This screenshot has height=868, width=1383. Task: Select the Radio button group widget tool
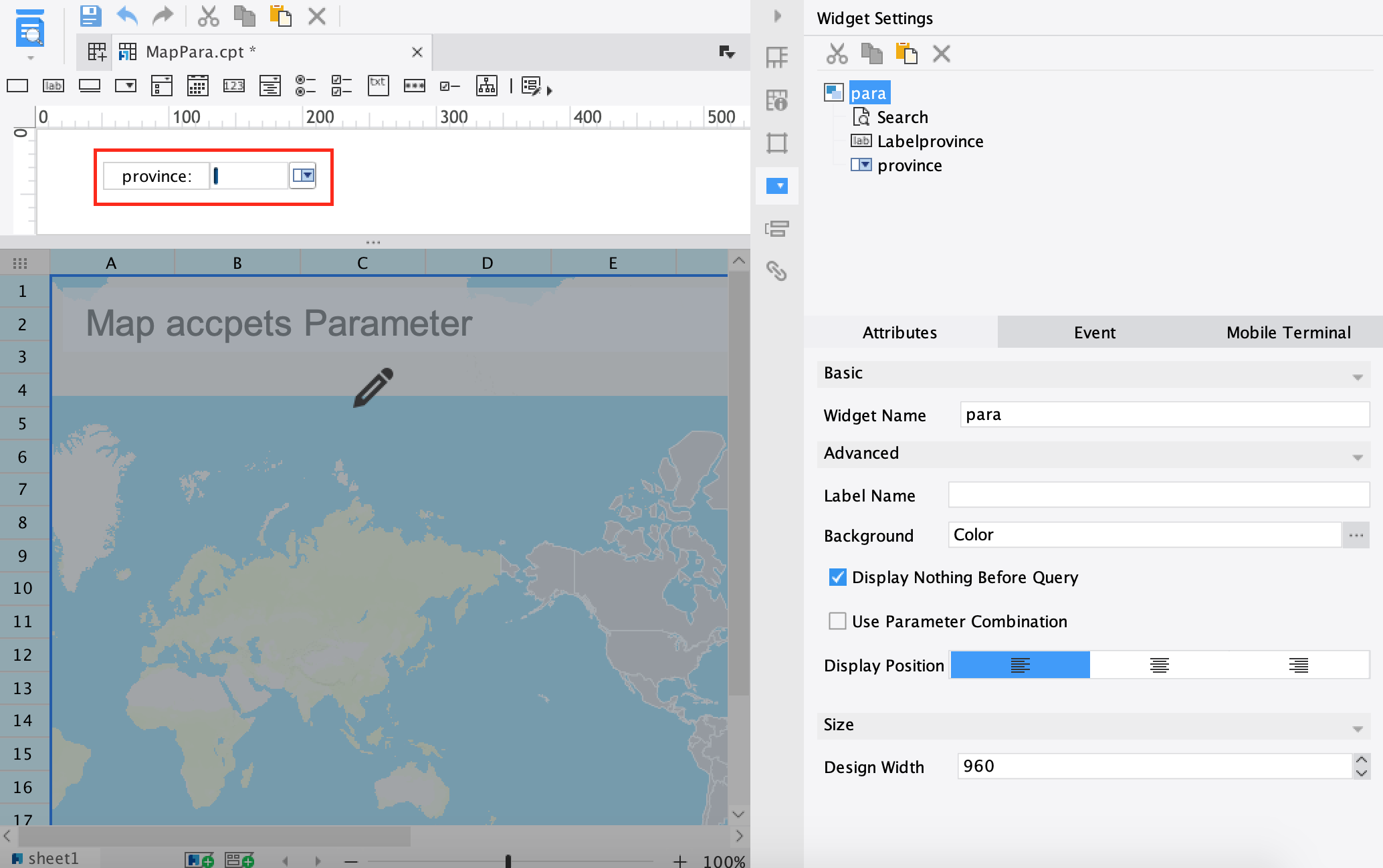[306, 86]
